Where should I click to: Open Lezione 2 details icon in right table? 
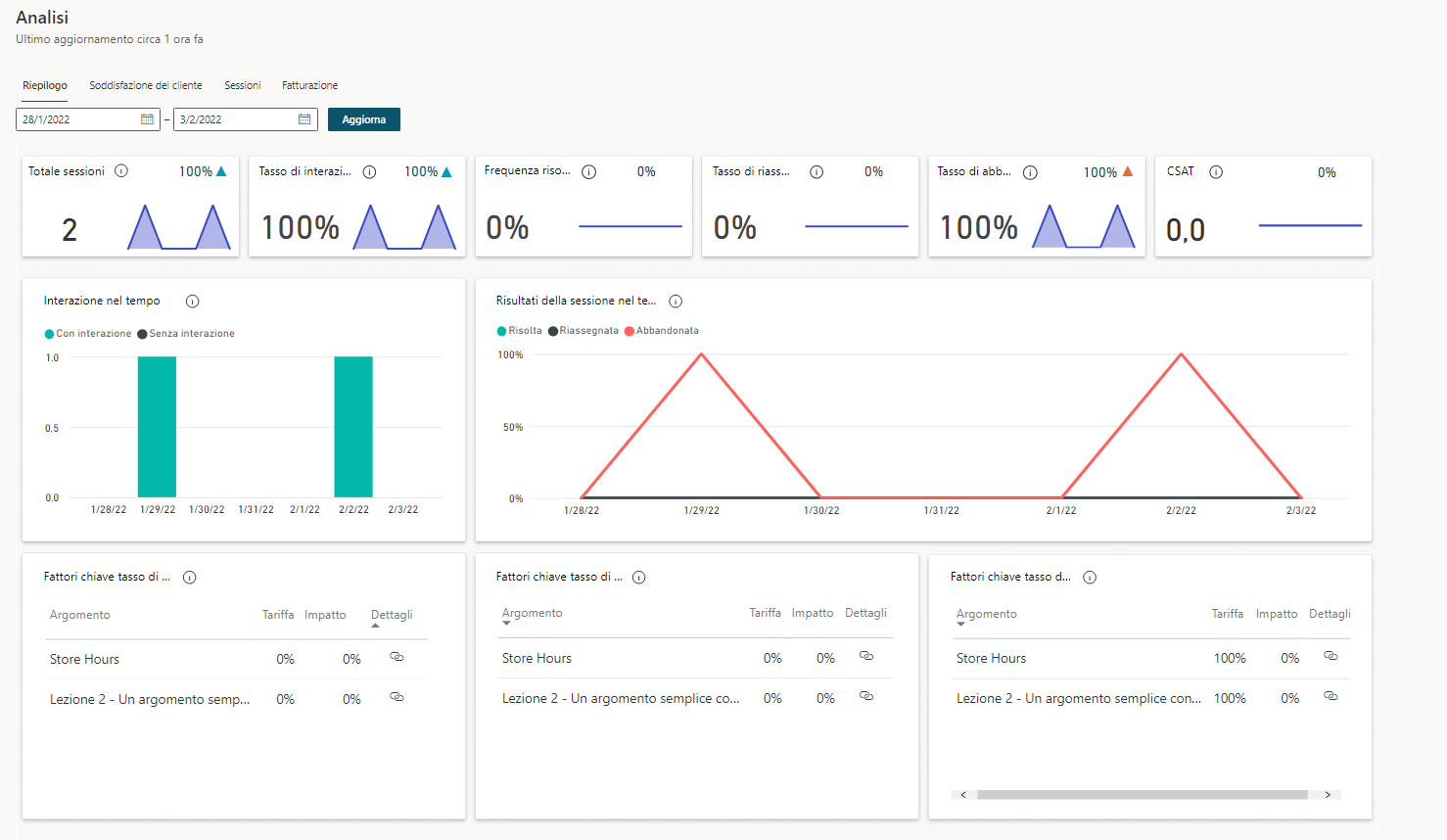pyautogui.click(x=1330, y=696)
